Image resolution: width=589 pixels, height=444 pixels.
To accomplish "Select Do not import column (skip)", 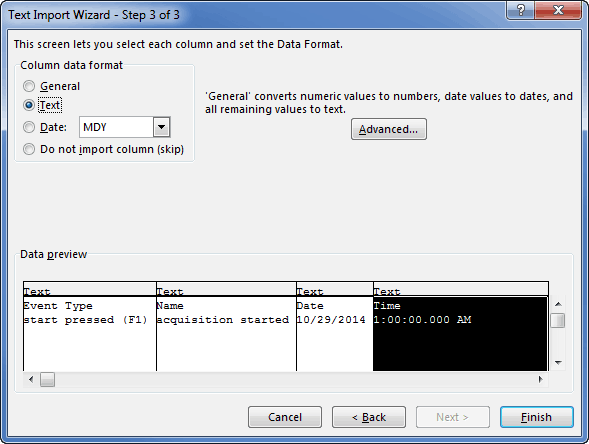I will pos(29,149).
